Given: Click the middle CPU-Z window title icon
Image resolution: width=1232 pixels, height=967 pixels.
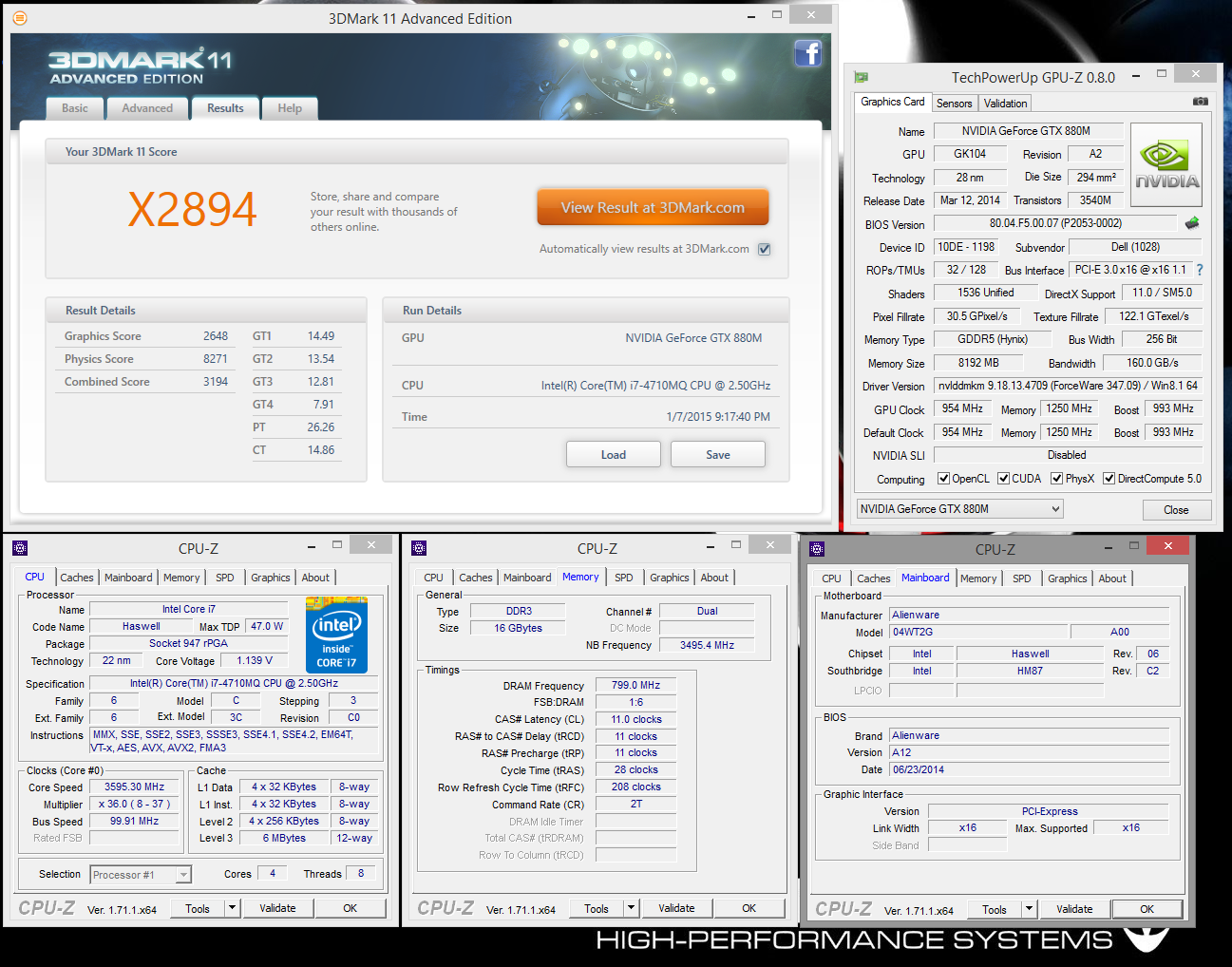Looking at the screenshot, I should click(x=419, y=548).
